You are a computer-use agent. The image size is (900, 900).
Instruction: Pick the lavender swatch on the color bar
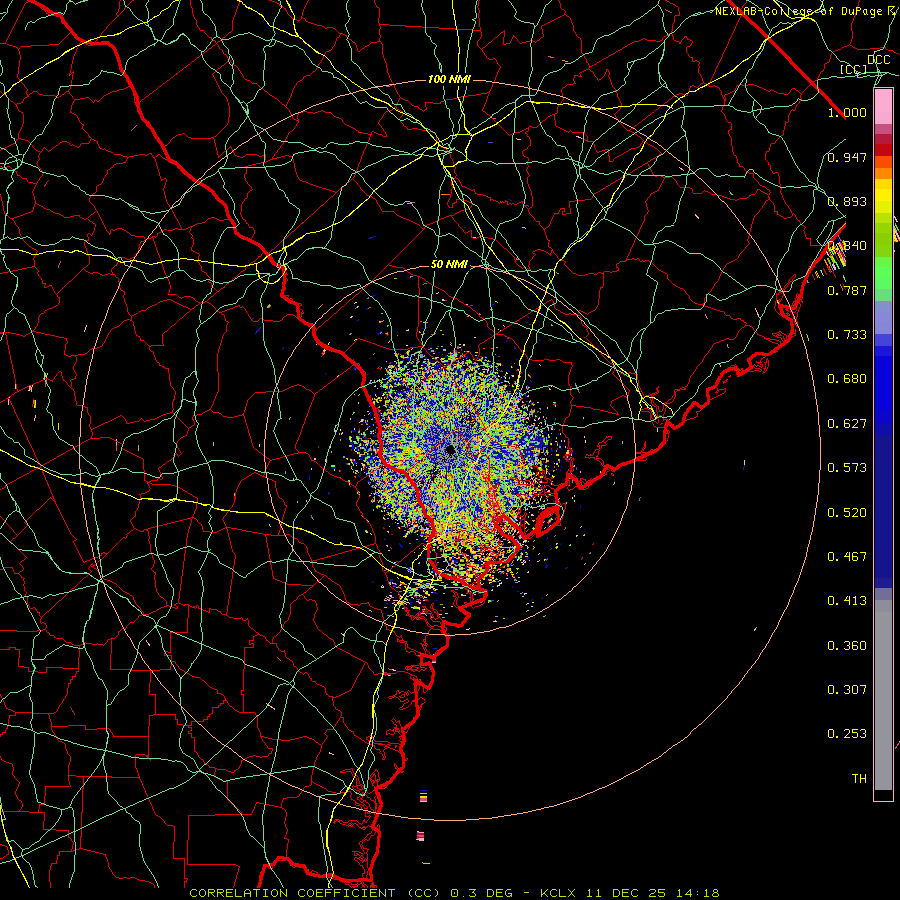click(883, 317)
